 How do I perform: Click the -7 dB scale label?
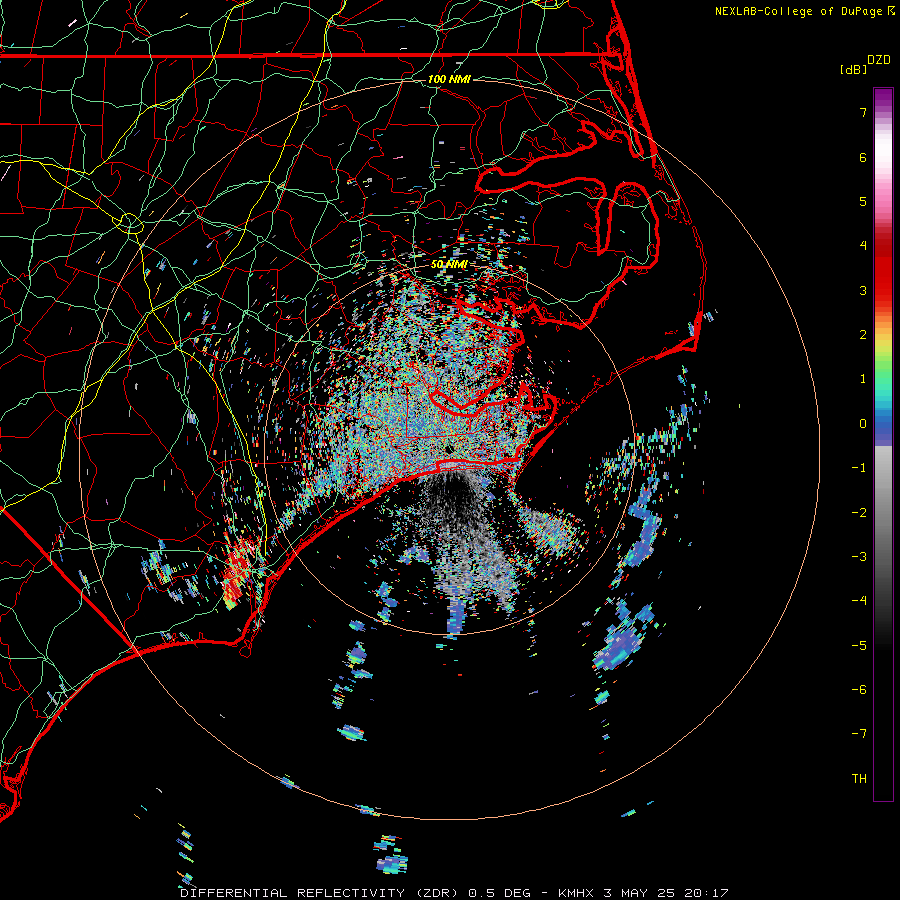[859, 734]
